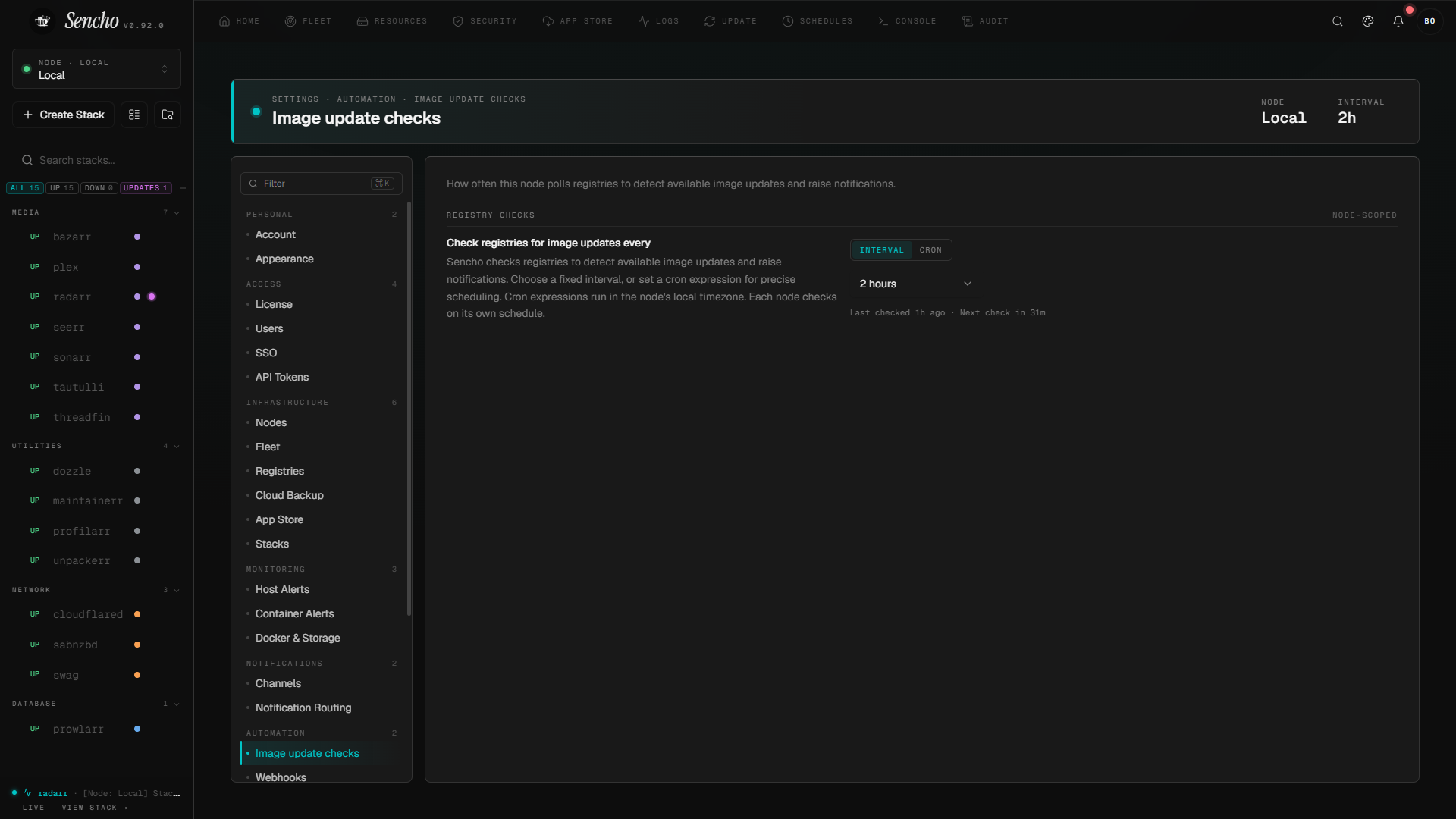This screenshot has width=1456, height=819.
Task: Click the folder browse icon
Action: pyautogui.click(x=168, y=115)
